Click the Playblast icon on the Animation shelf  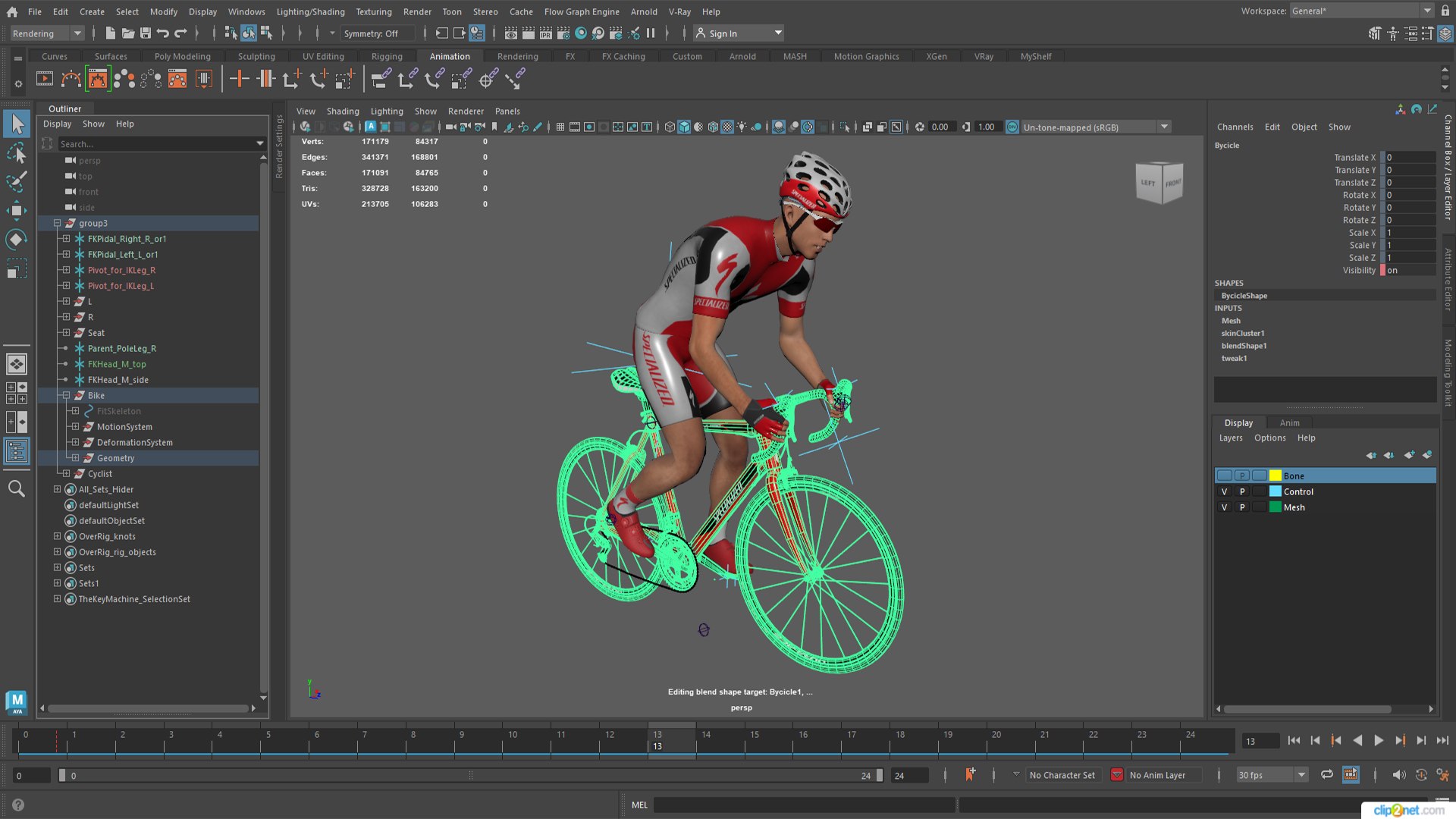pyautogui.click(x=45, y=79)
